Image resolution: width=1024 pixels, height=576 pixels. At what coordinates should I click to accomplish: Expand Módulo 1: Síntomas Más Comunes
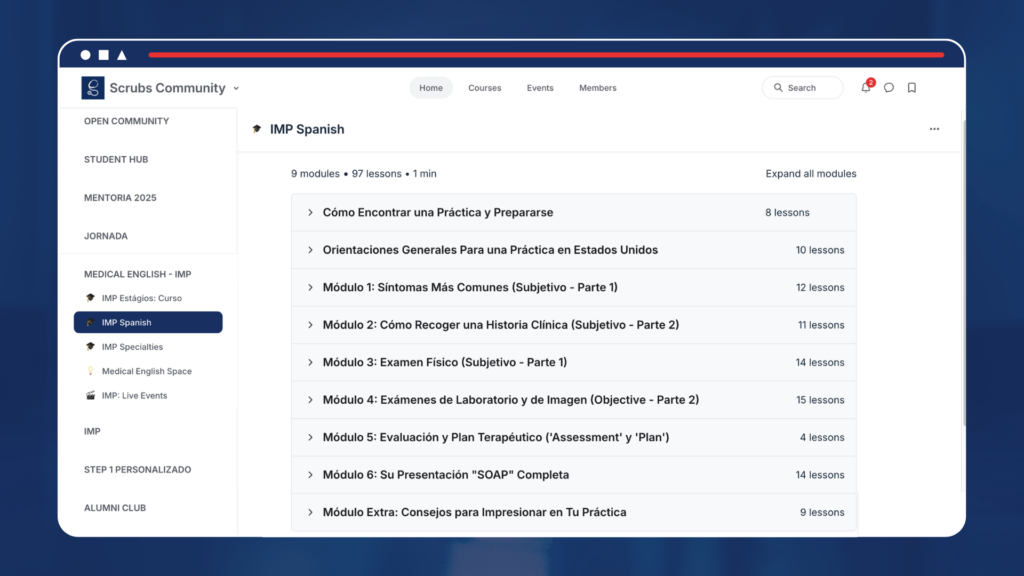click(470, 288)
